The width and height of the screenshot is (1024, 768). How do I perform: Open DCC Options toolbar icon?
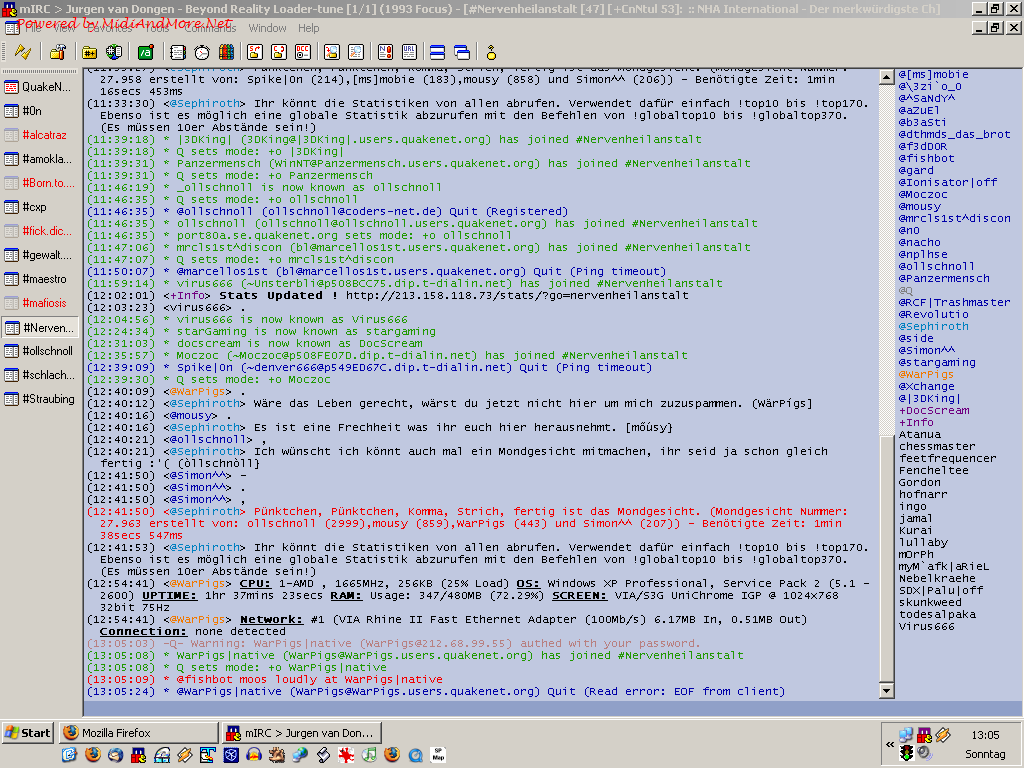click(x=304, y=52)
